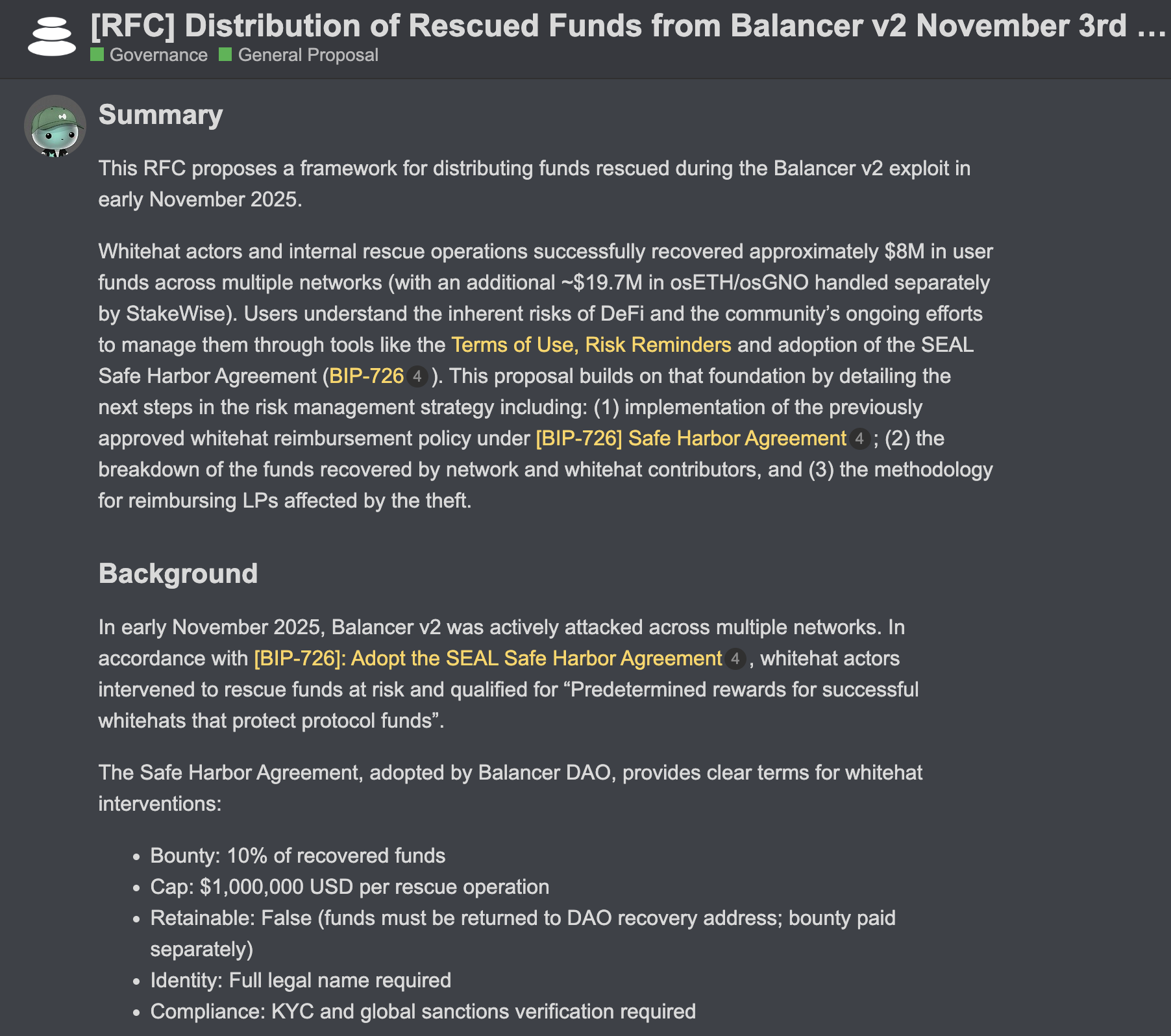
Task: Open the BIP-726 link in parentheses
Action: tap(366, 376)
